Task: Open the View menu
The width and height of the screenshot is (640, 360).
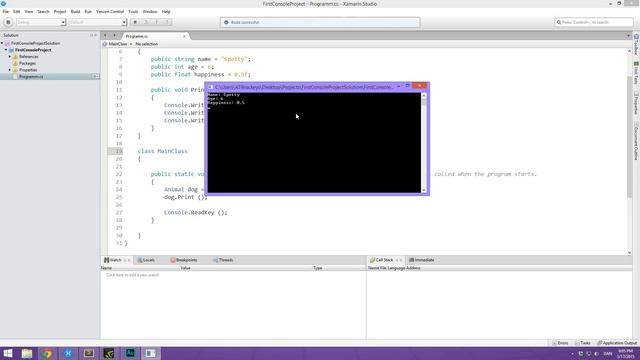Action: coord(29,11)
